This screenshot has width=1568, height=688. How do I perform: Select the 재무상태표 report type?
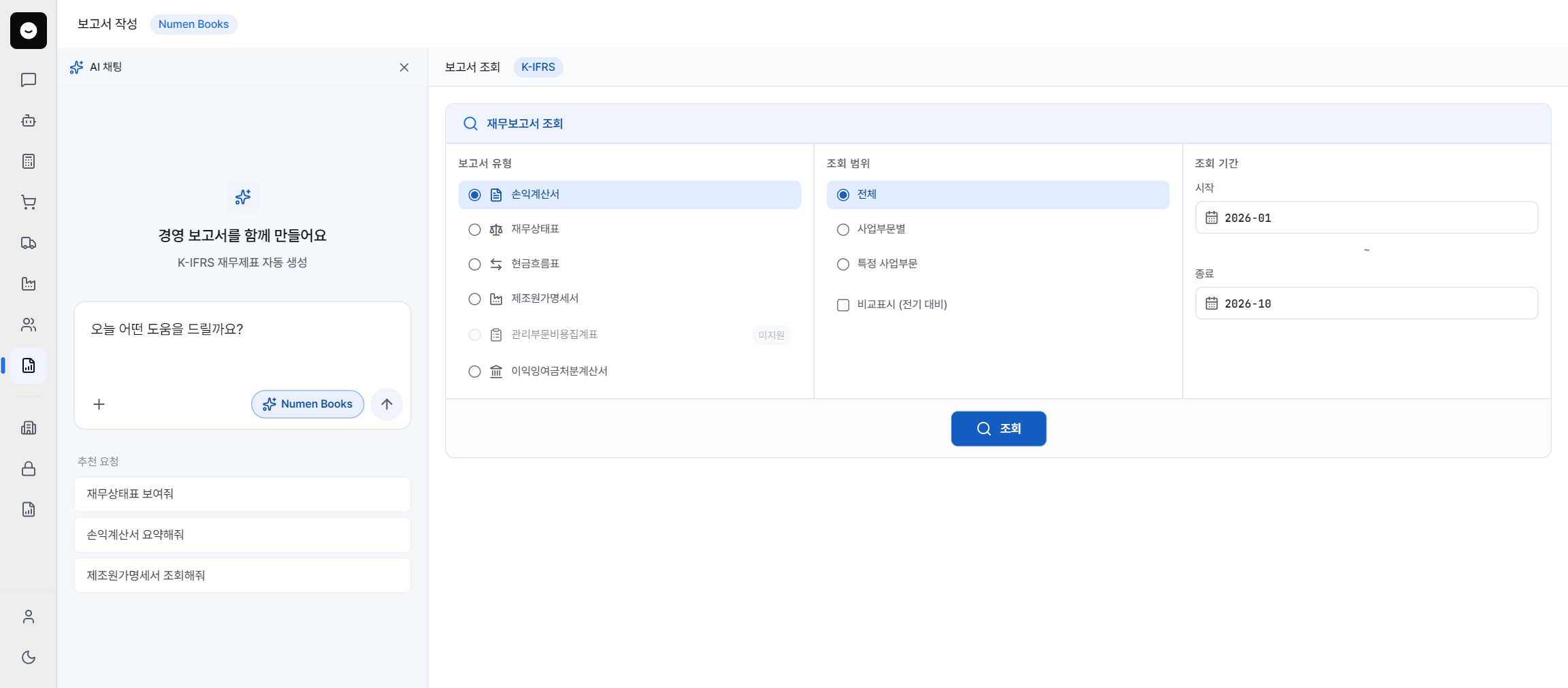(x=630, y=229)
